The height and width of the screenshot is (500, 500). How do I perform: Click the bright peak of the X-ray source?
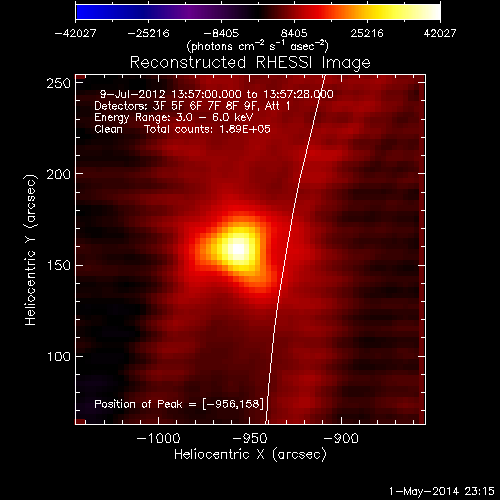[237, 249]
